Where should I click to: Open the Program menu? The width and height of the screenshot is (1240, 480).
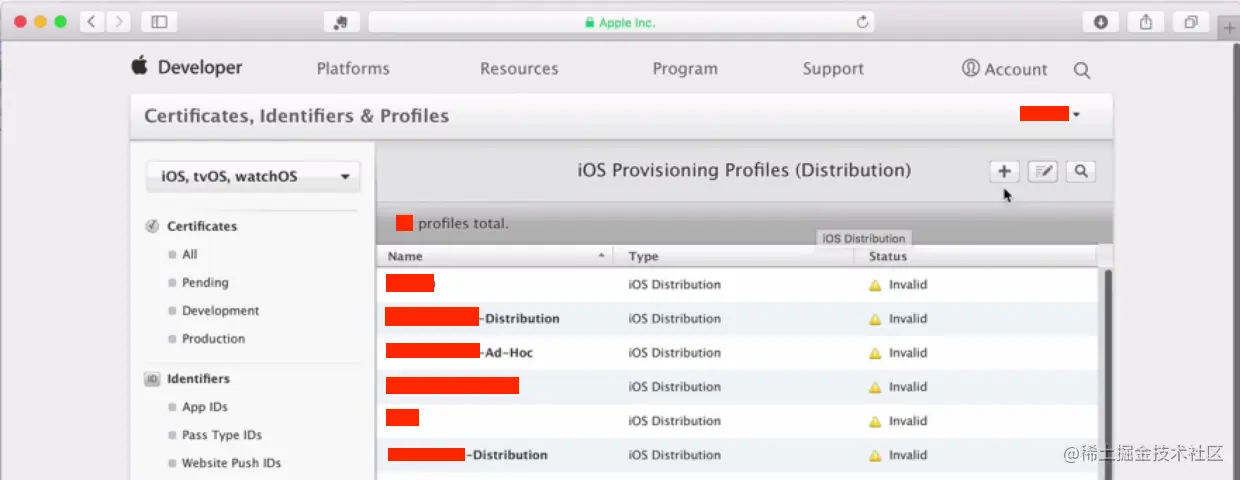click(x=685, y=69)
